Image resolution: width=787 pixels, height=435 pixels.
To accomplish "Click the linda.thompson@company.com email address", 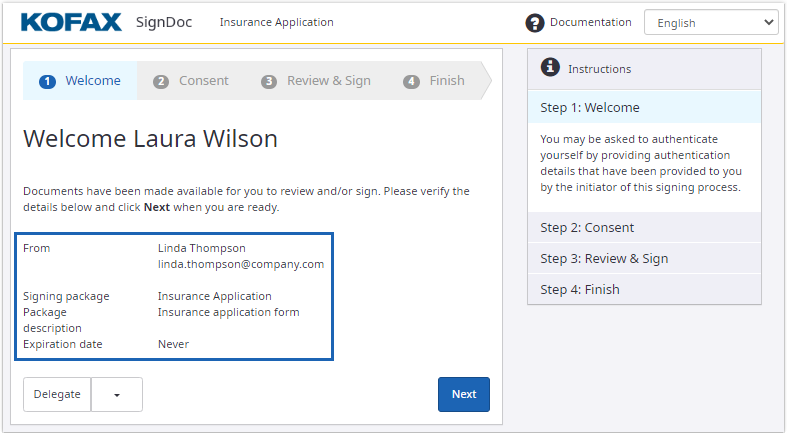I will tap(240, 265).
